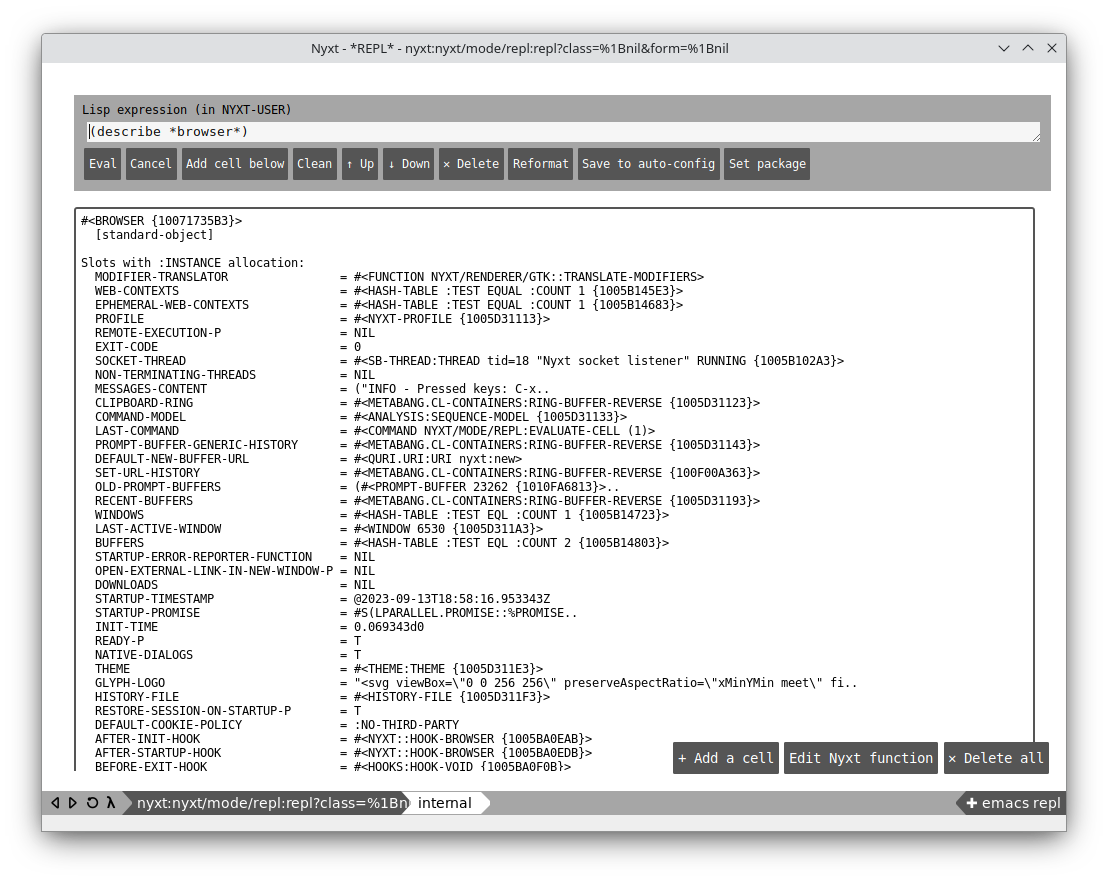Go back using the status bar arrow
The width and height of the screenshot is (1108, 881).
55,803
